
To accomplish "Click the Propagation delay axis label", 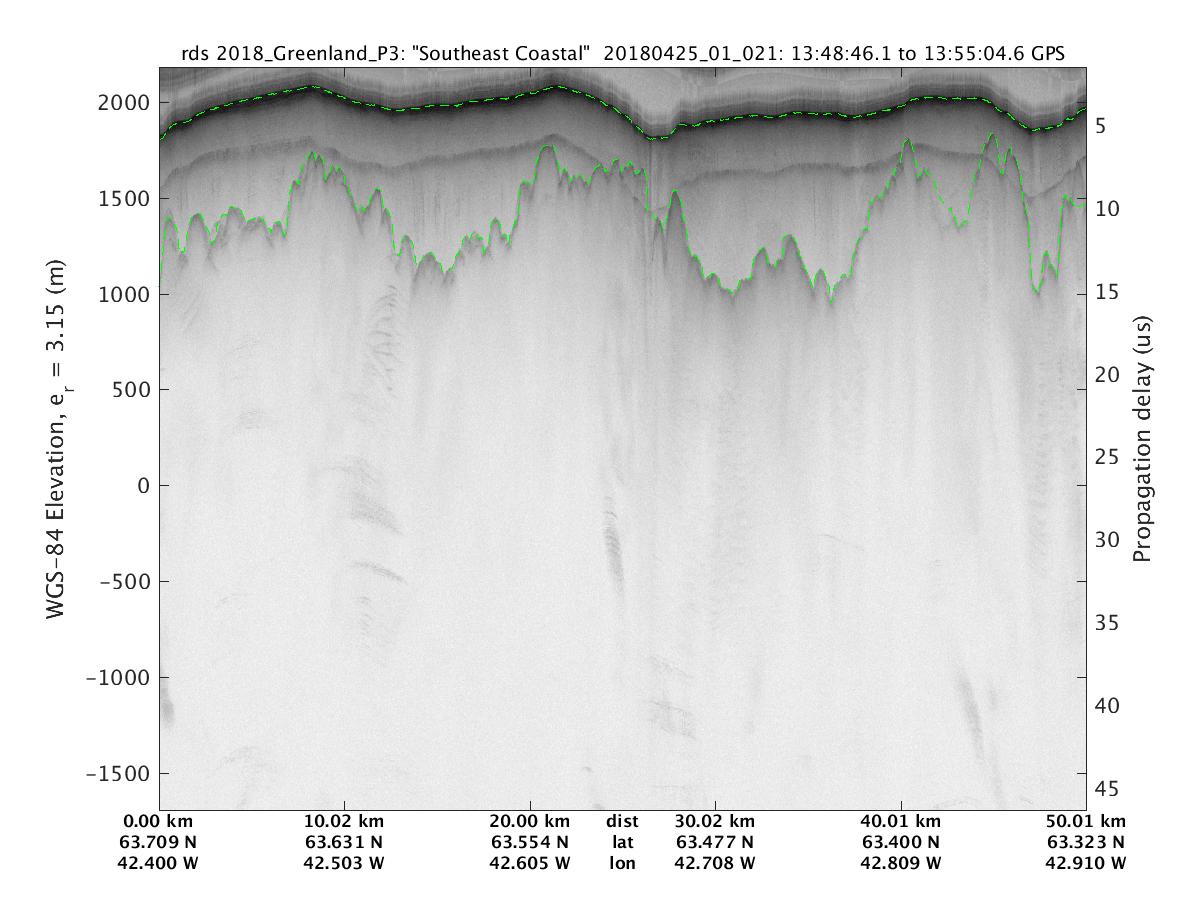I will (x=1142, y=439).
